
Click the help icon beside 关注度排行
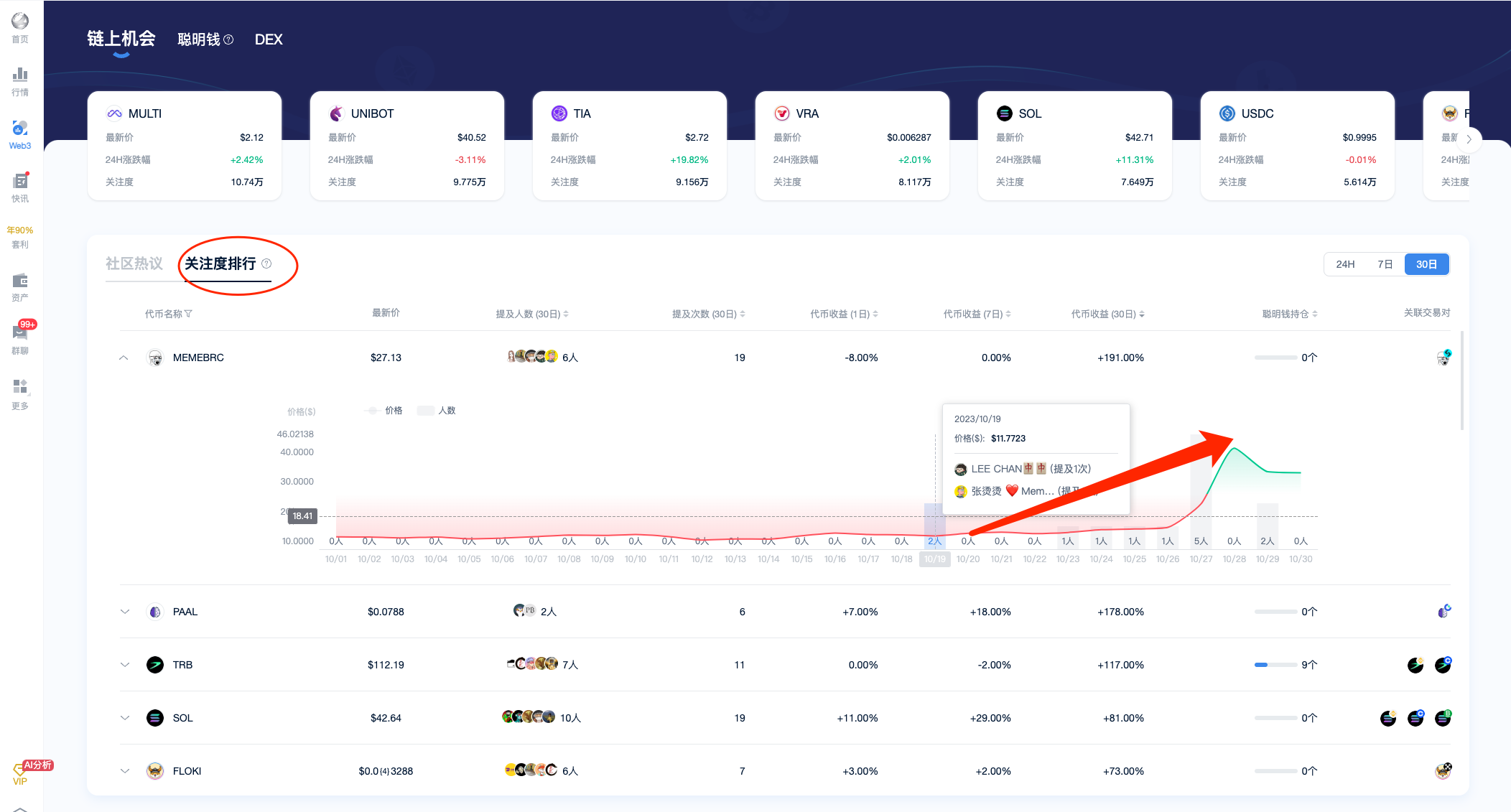point(266,263)
